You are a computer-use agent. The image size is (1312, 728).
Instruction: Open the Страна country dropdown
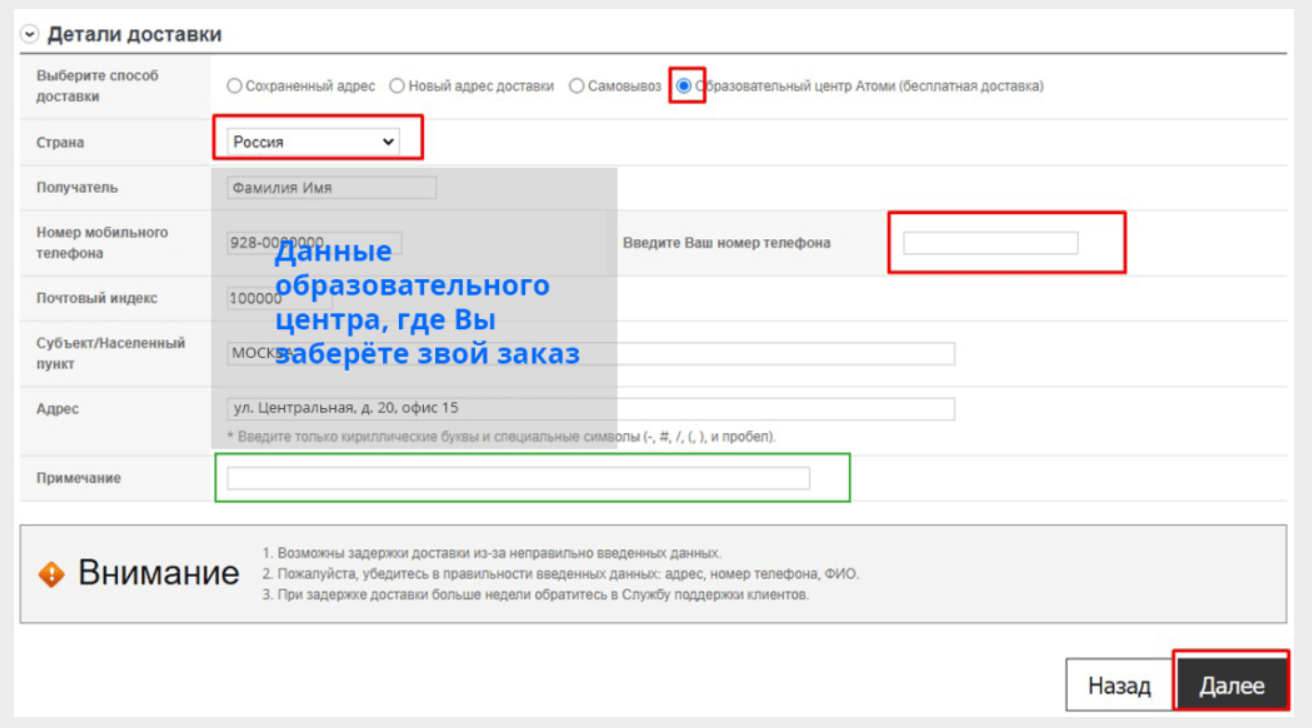(314, 142)
